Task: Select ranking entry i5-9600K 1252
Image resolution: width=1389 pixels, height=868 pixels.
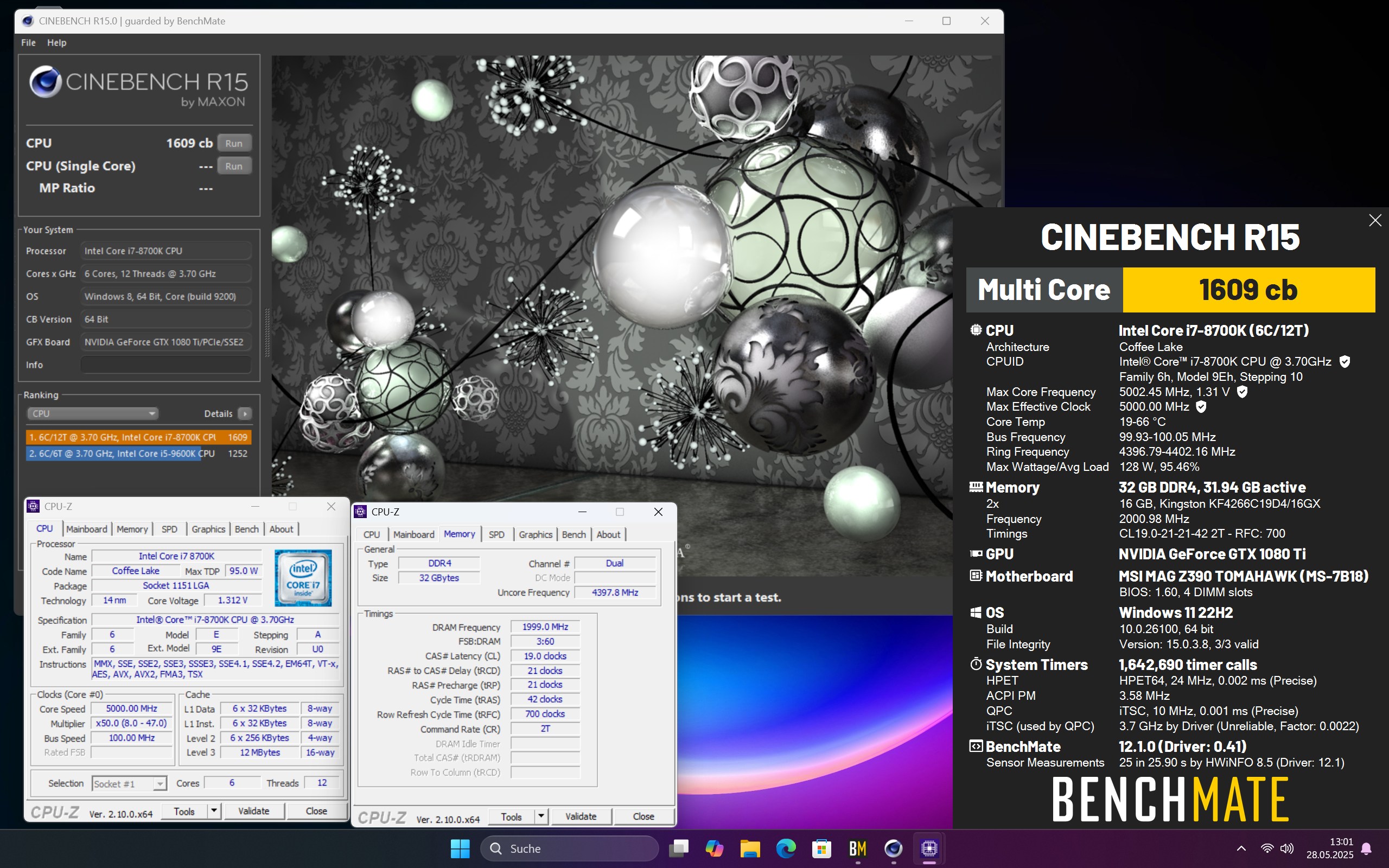Action: pyautogui.click(x=138, y=454)
